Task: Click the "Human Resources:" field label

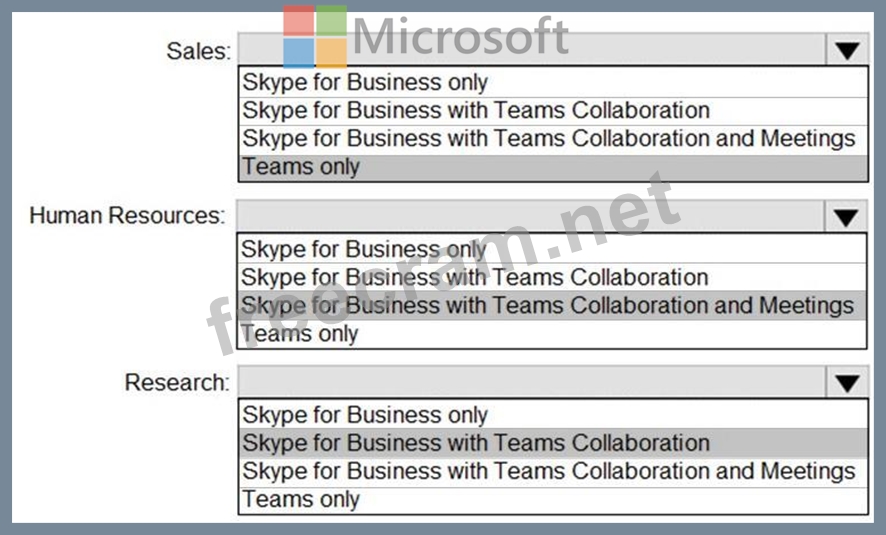Action: click(127, 216)
